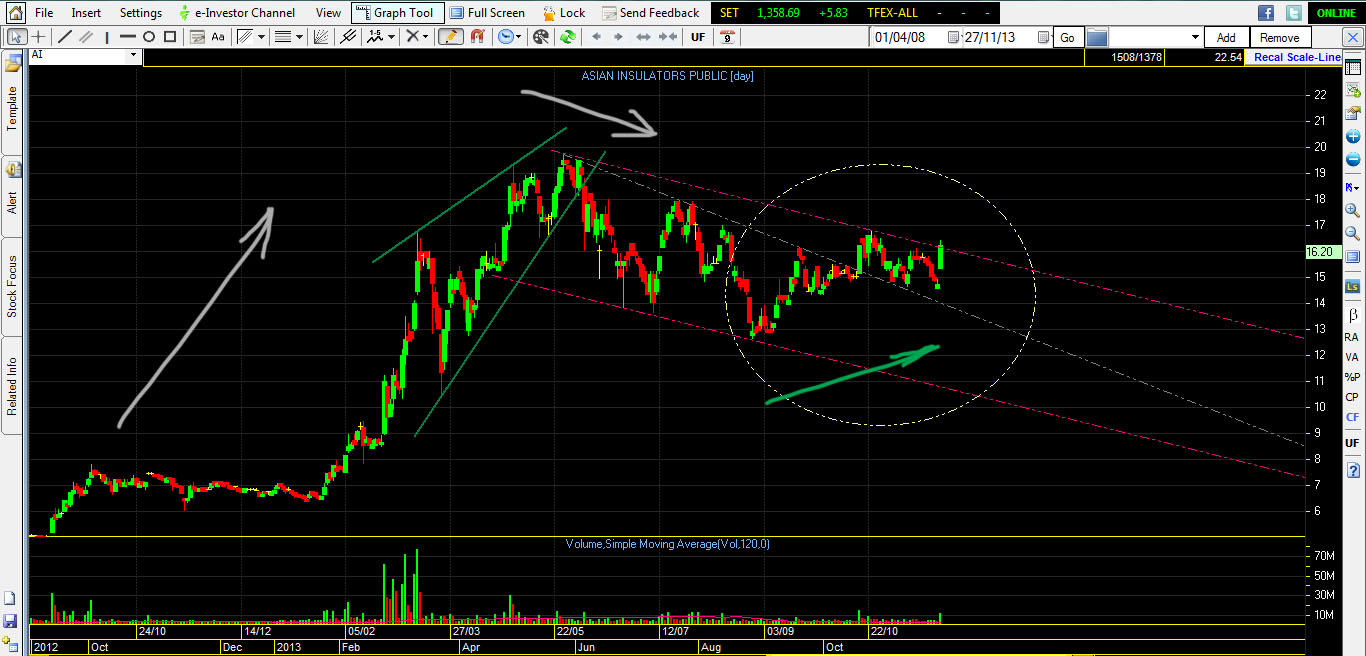1366x656 pixels.
Task: Click the Add button
Action: (x=1226, y=37)
